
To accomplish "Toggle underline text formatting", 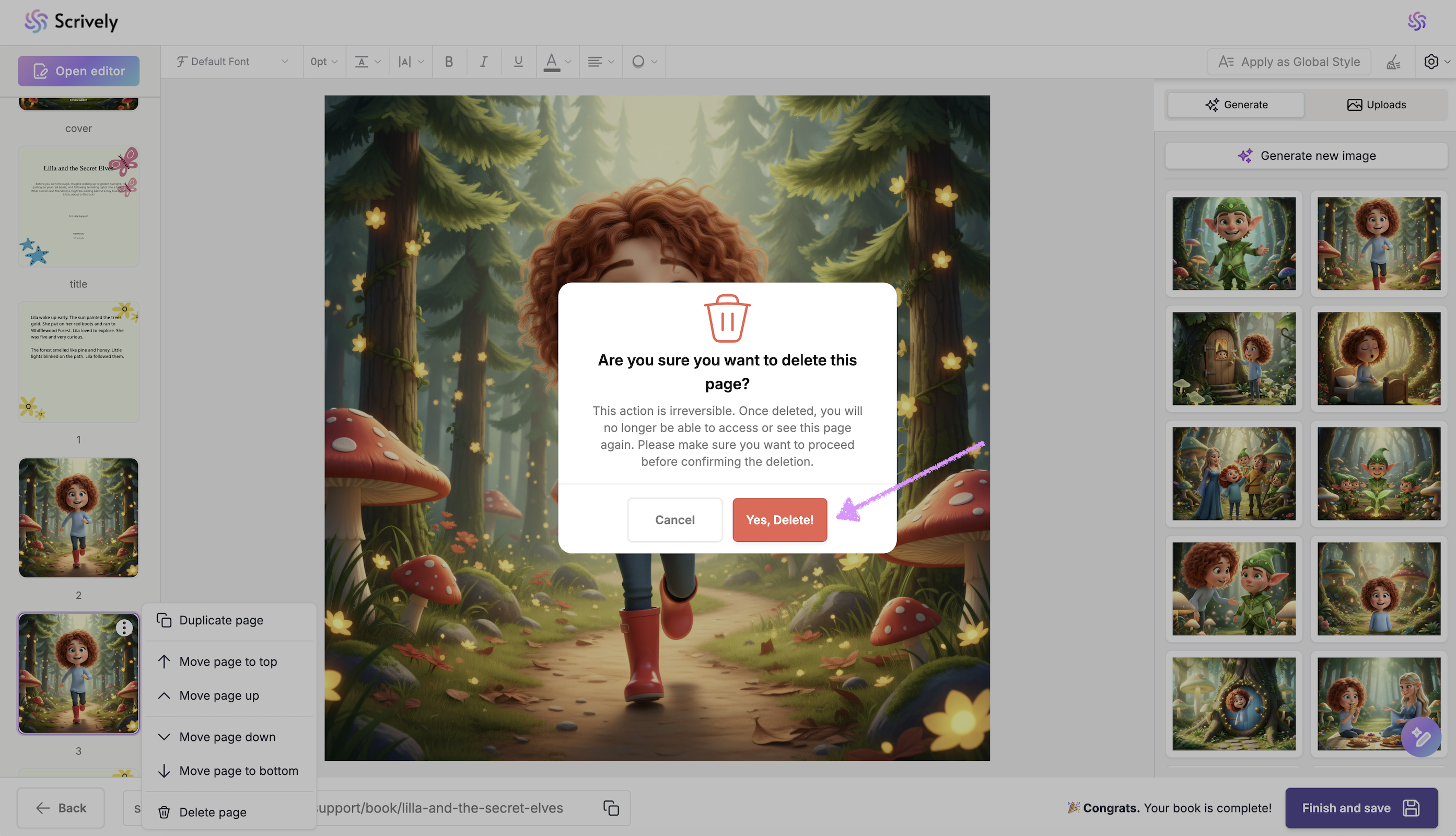I will tap(518, 62).
